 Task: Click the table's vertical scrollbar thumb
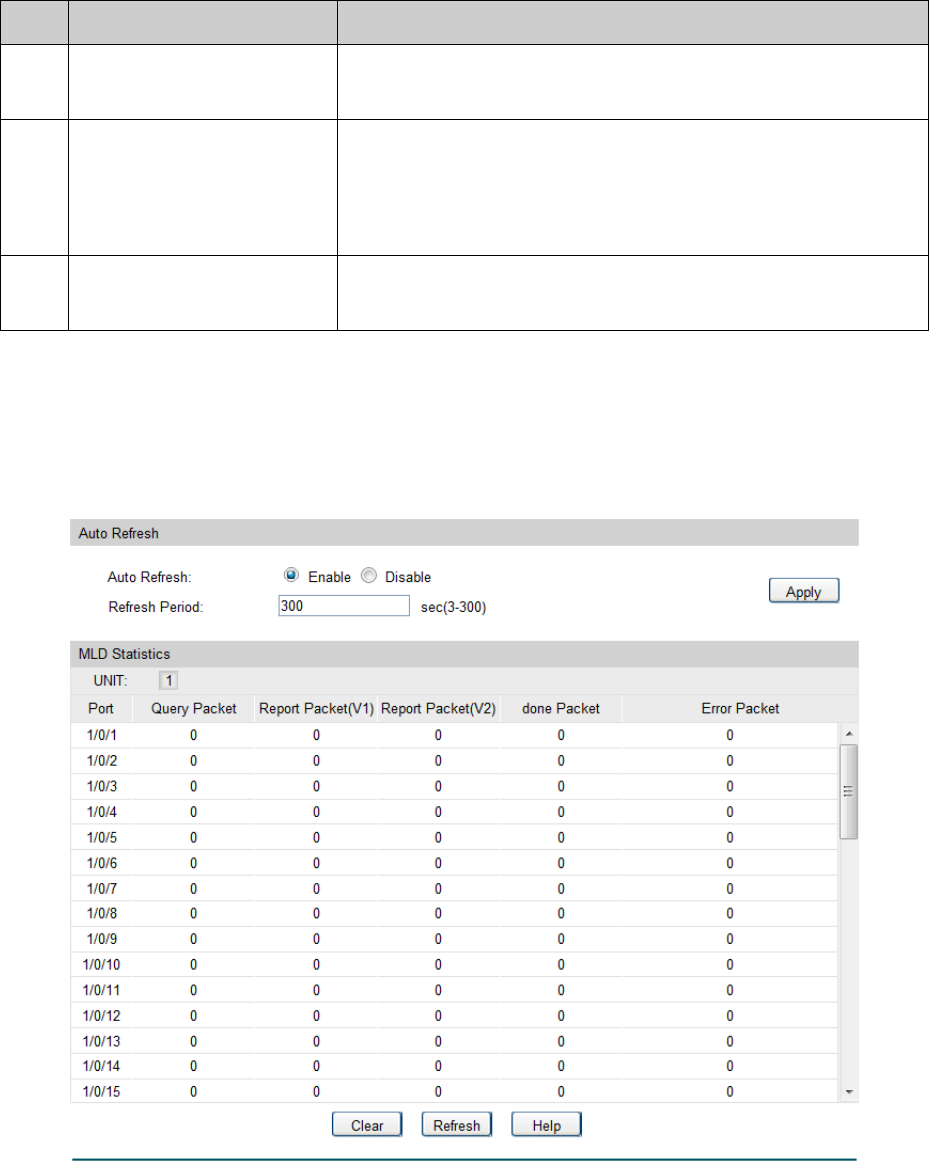coord(849,792)
